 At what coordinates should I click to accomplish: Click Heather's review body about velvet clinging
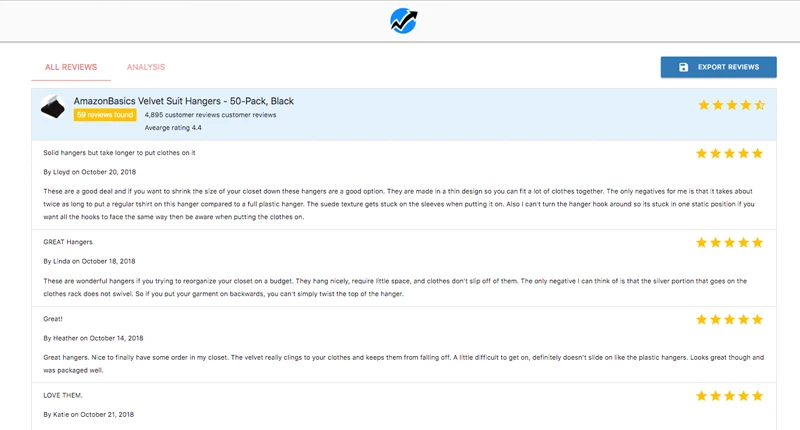404,364
